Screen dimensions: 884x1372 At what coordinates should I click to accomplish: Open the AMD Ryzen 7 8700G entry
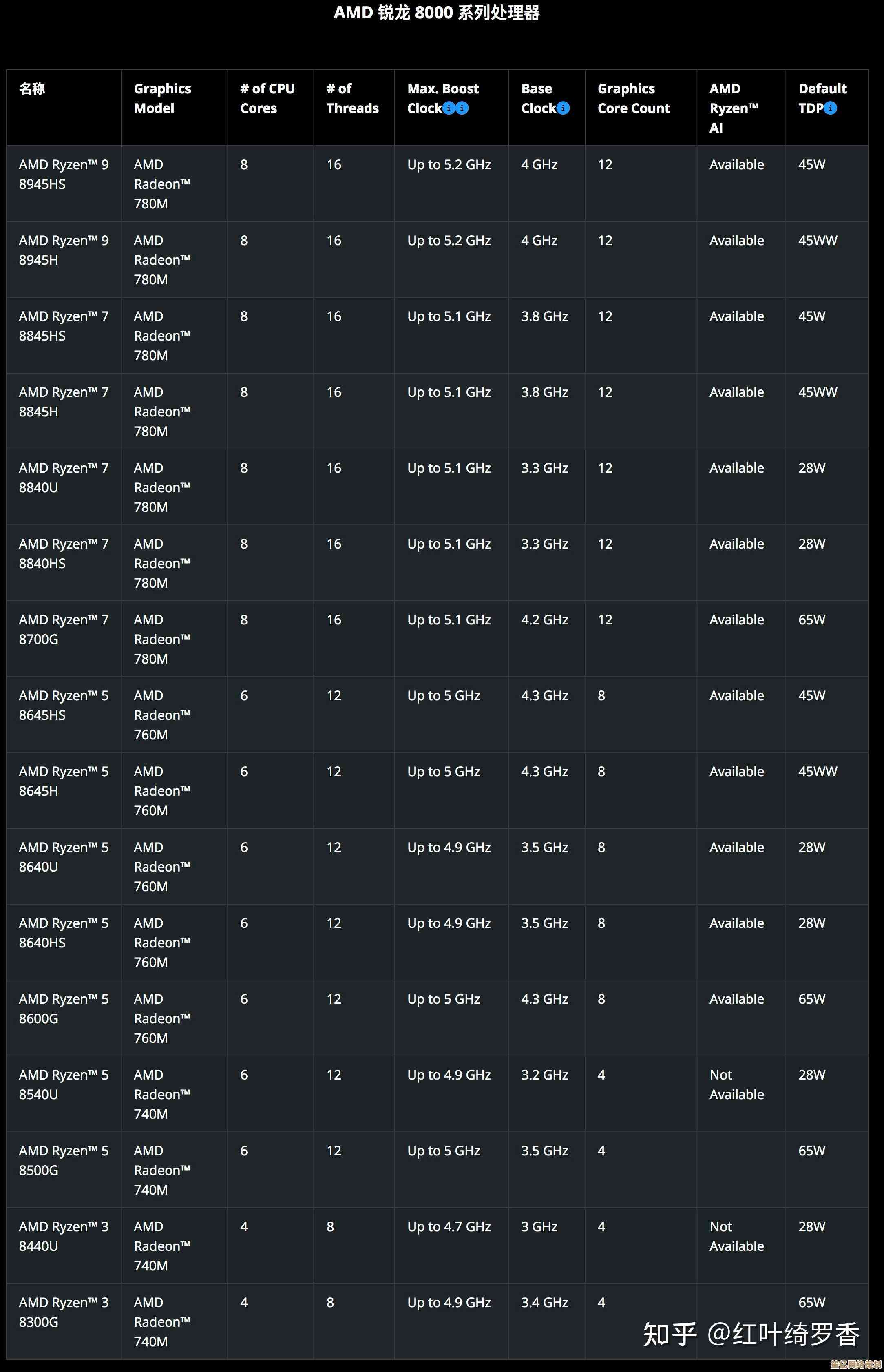[63, 629]
